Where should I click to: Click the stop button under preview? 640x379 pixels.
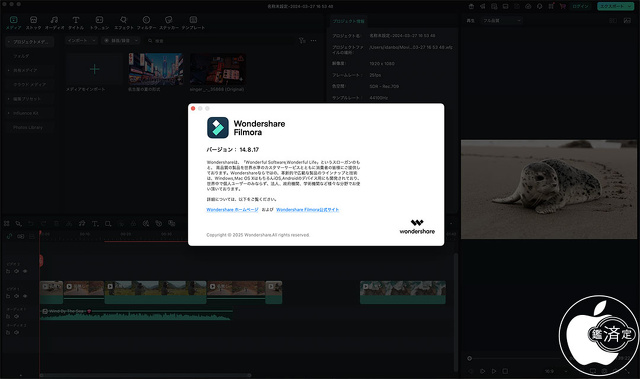[x=505, y=371]
